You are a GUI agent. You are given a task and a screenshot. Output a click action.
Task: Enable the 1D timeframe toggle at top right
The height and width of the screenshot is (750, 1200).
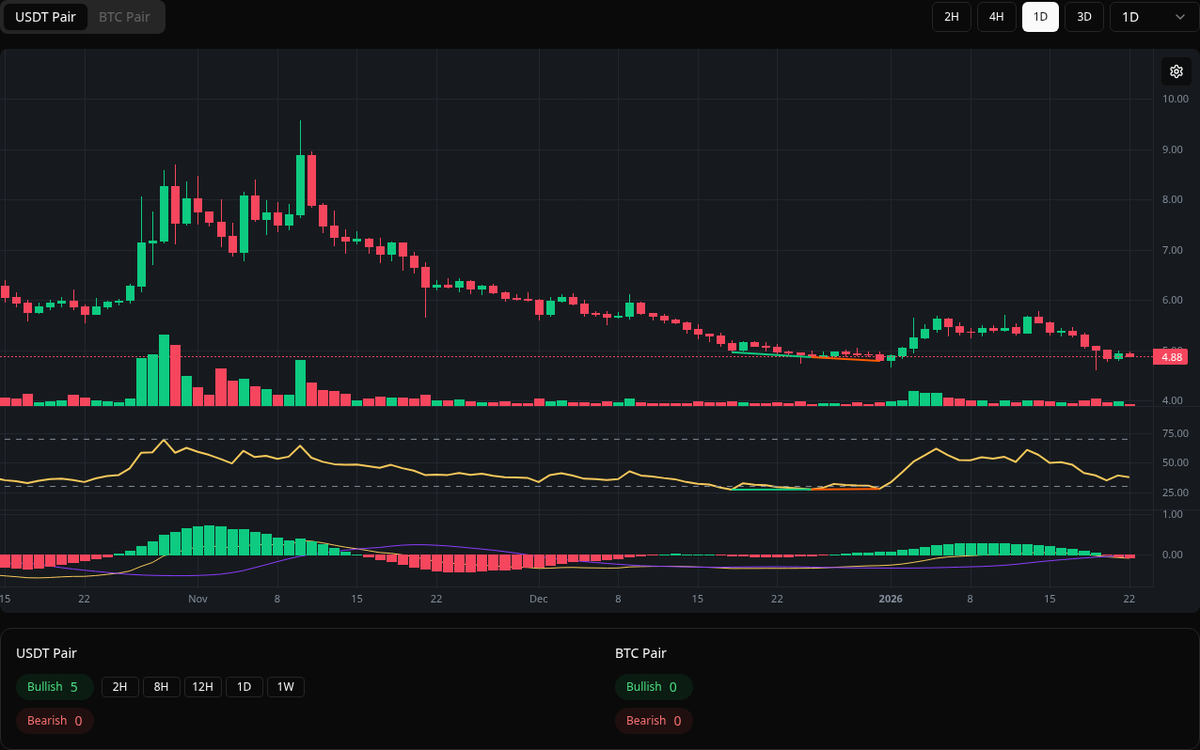tap(1040, 17)
